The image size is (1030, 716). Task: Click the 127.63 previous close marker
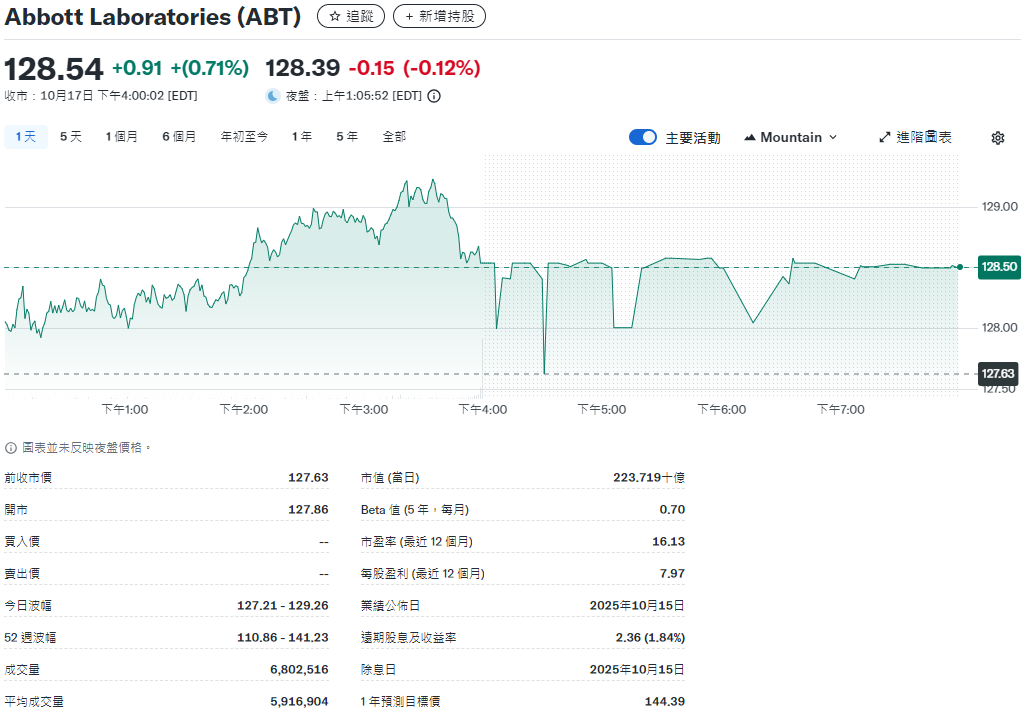coord(998,374)
